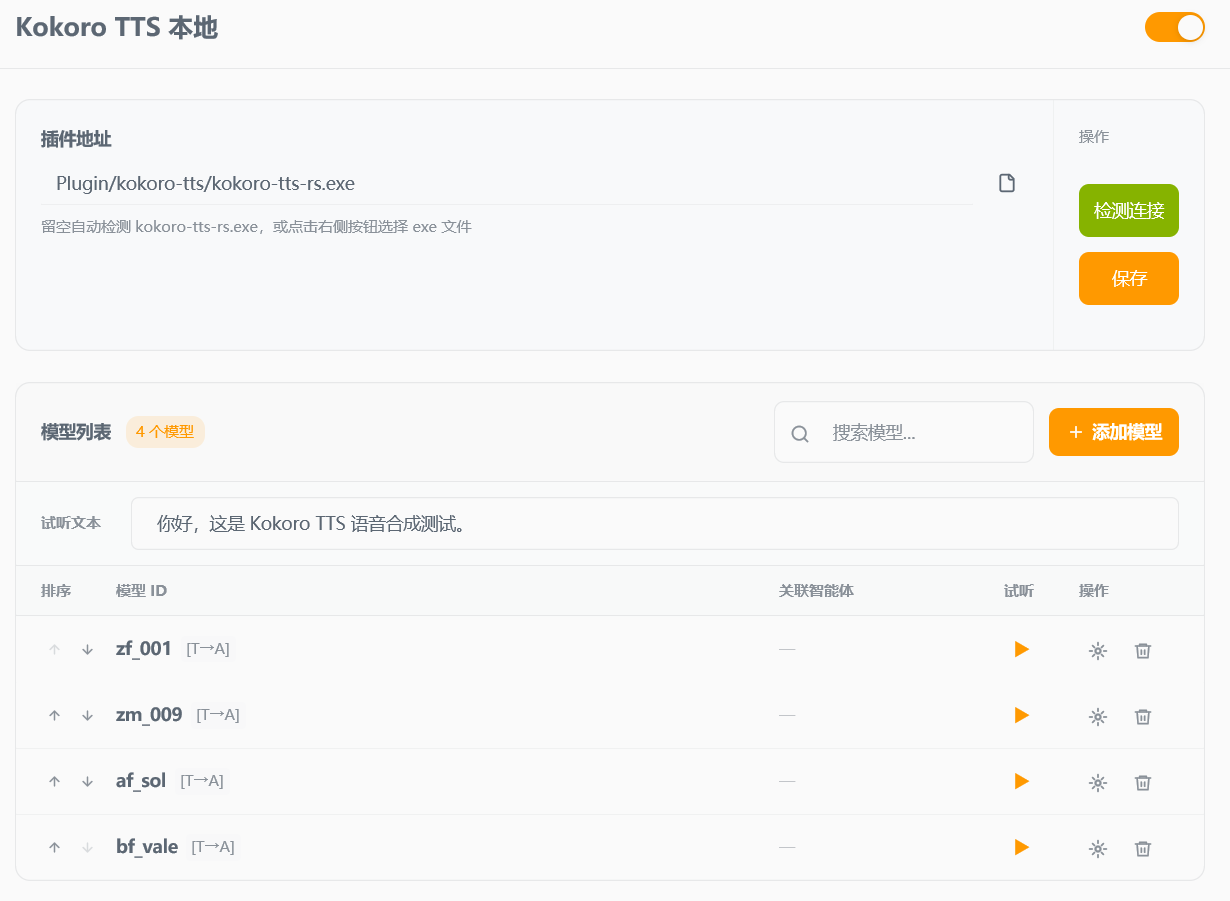Focus the 搜索模型 search field

click(x=904, y=432)
